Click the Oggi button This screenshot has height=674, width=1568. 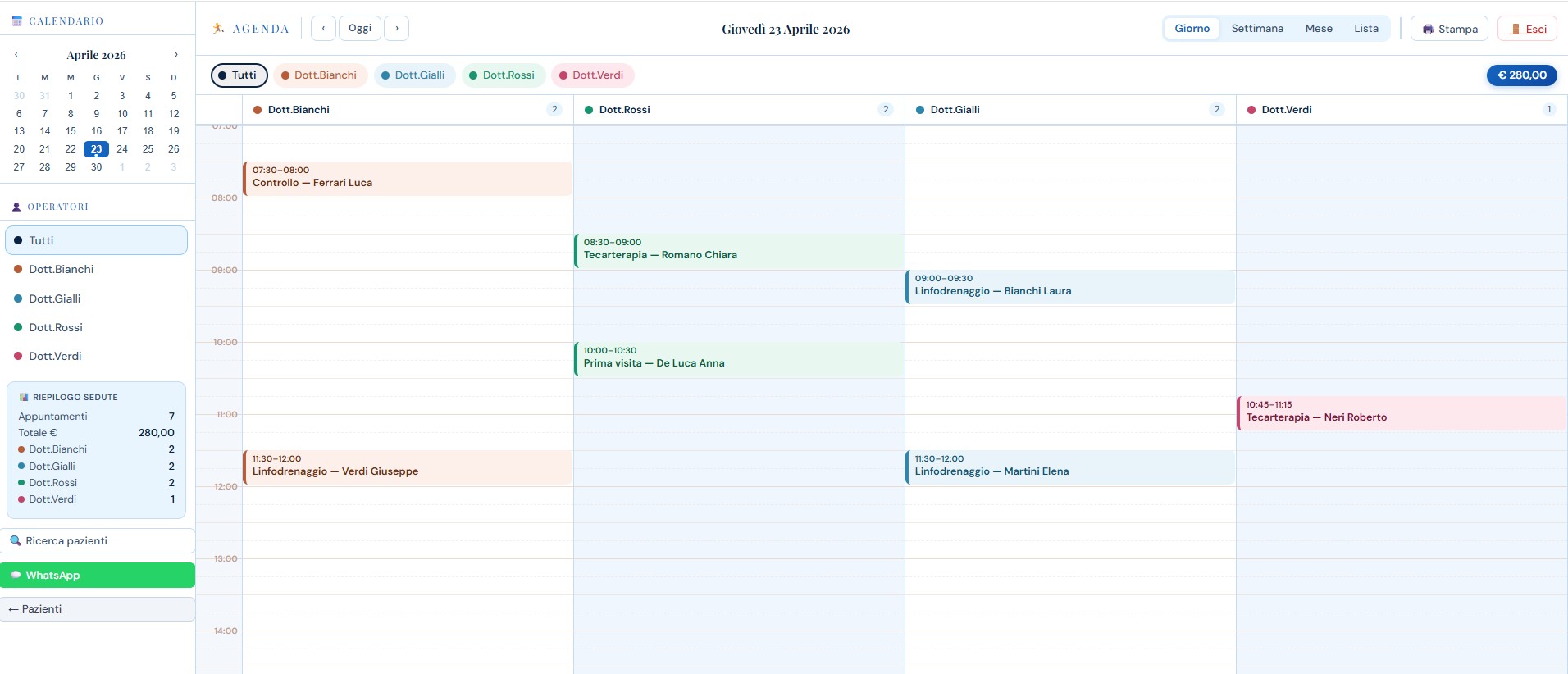tap(360, 29)
